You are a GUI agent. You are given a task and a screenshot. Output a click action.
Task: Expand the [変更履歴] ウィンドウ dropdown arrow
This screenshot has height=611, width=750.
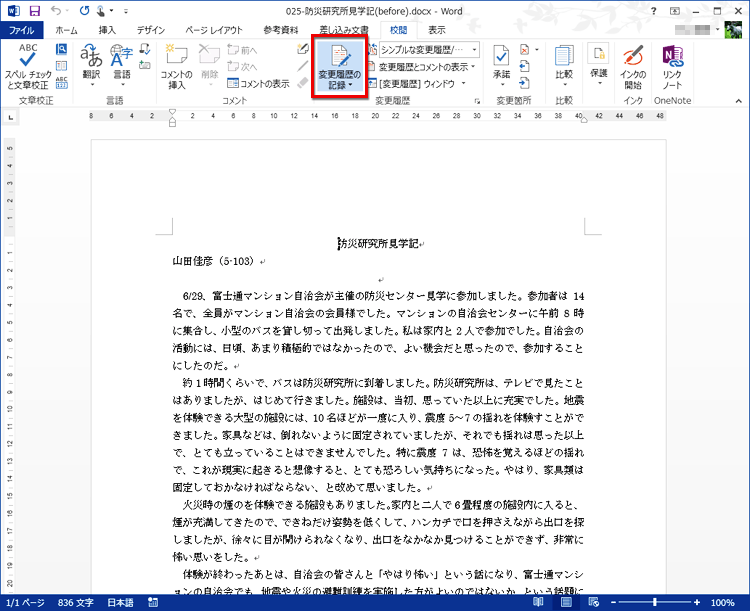pyautogui.click(x=463, y=83)
